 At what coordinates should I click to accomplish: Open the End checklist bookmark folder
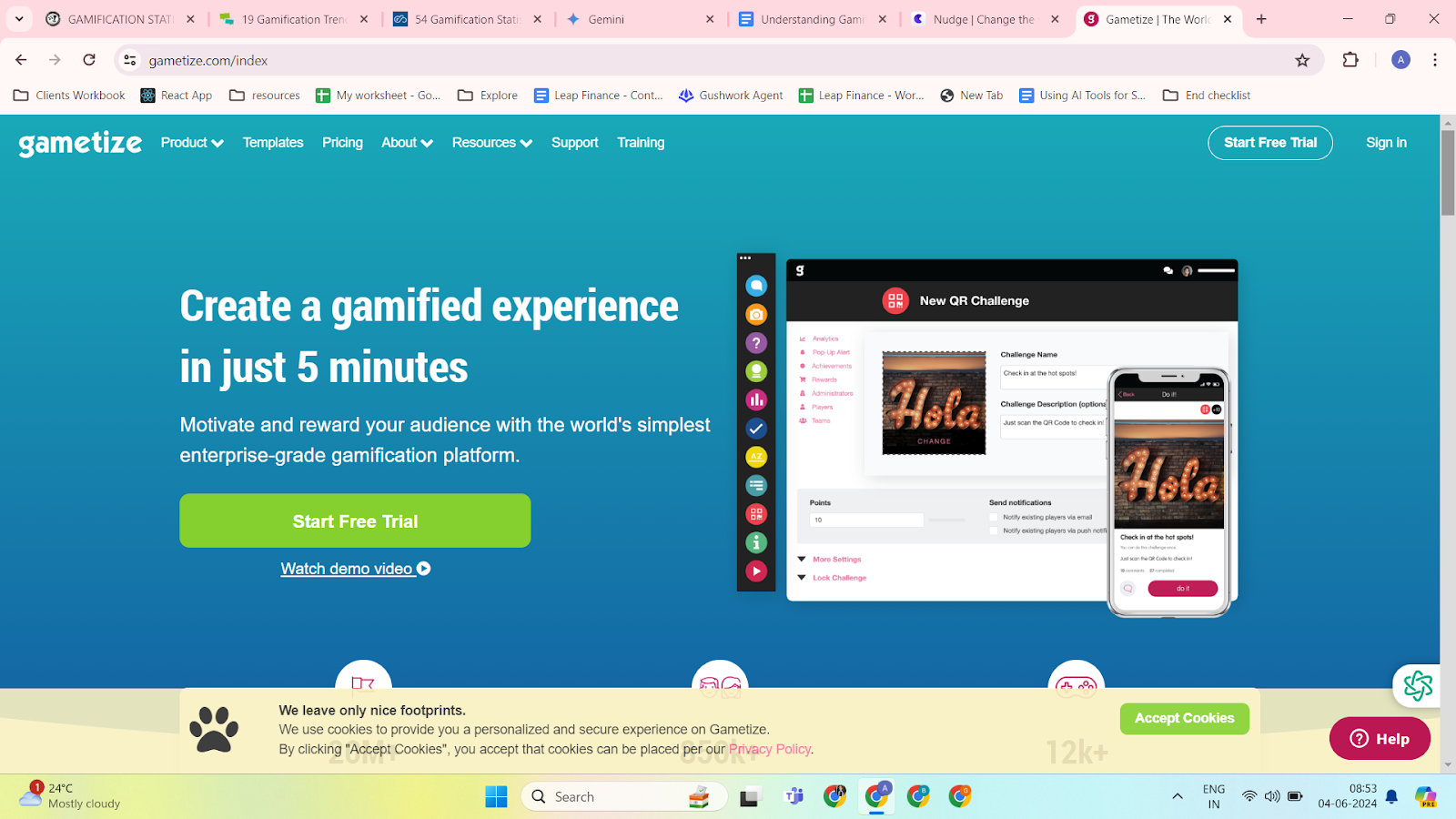coord(1207,96)
